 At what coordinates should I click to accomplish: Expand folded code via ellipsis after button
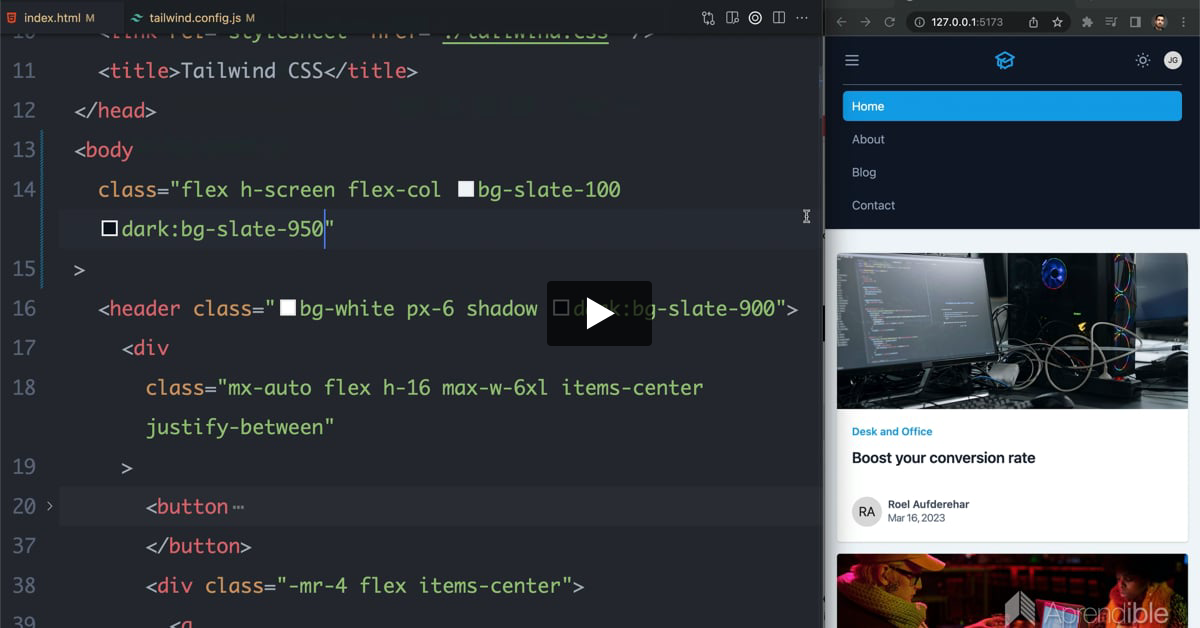[x=238, y=507]
